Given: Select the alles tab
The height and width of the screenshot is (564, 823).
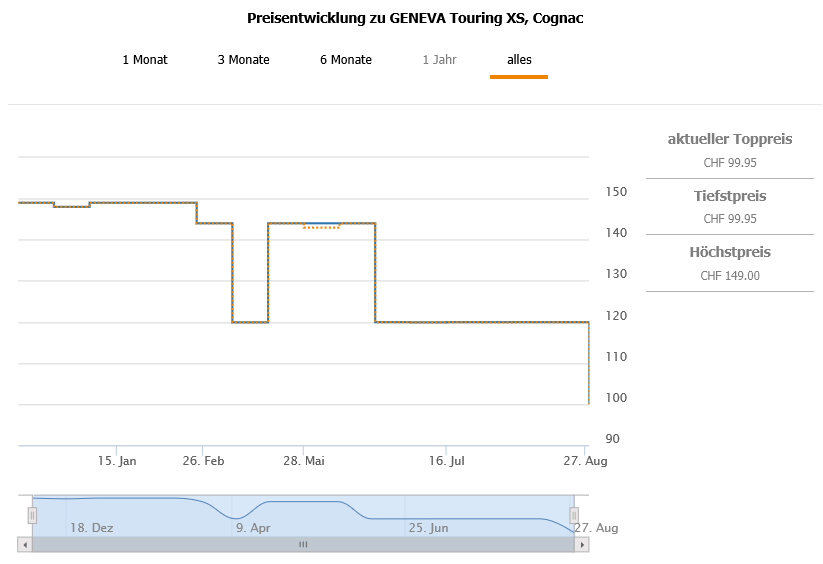Looking at the screenshot, I should 519,60.
